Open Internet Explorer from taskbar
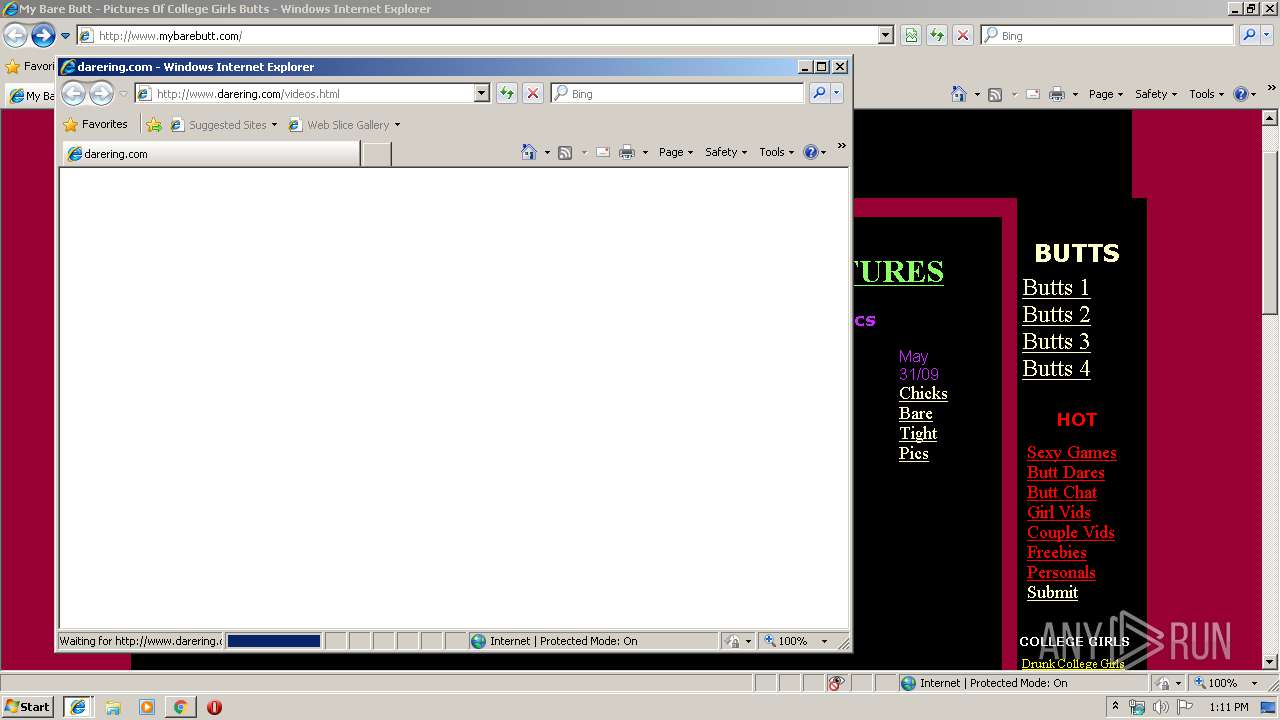Image resolution: width=1280 pixels, height=720 pixels. coord(78,707)
